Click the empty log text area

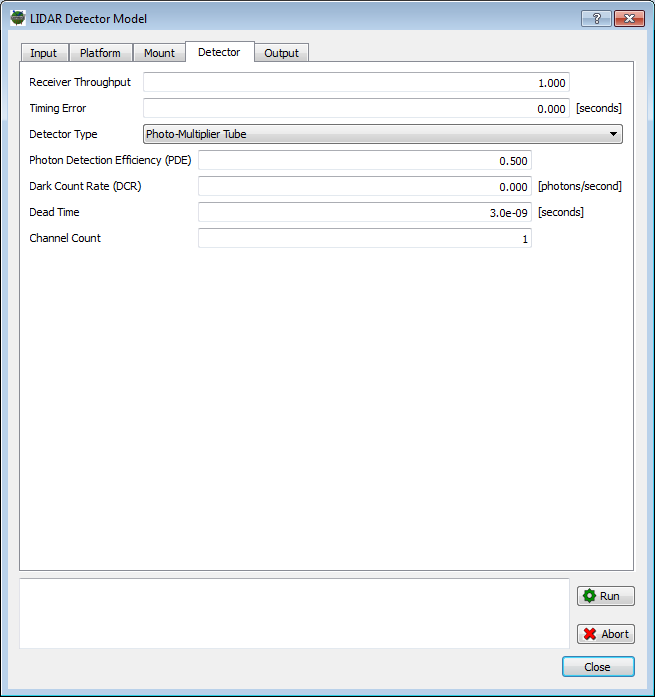294,612
